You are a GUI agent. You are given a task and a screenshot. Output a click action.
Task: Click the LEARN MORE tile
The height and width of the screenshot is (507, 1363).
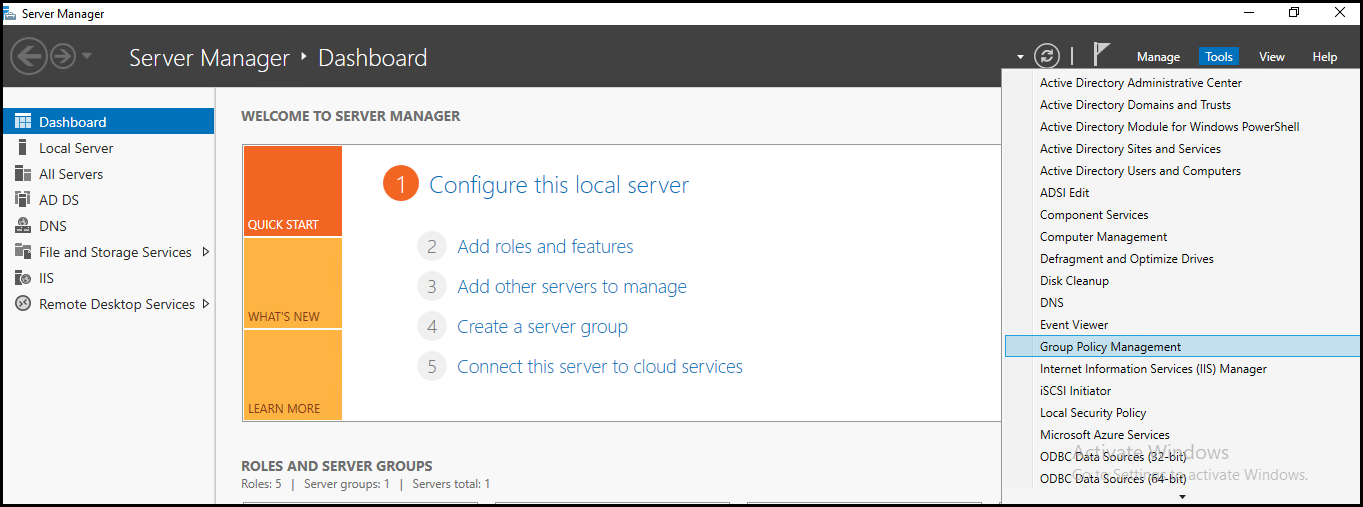click(292, 375)
